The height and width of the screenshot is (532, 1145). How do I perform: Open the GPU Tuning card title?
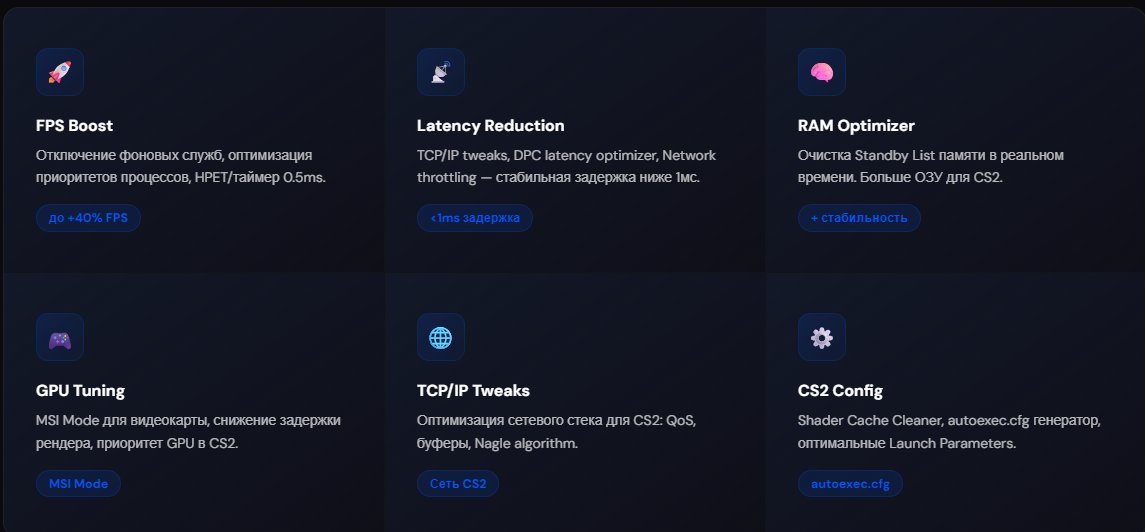[x=80, y=390]
